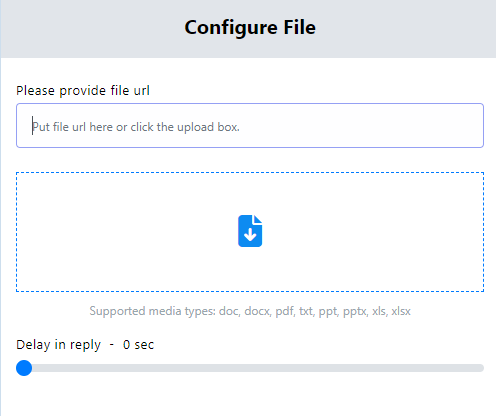The width and height of the screenshot is (496, 416).
Task: Click the 'Please provide file url' label
Action: coord(83,91)
